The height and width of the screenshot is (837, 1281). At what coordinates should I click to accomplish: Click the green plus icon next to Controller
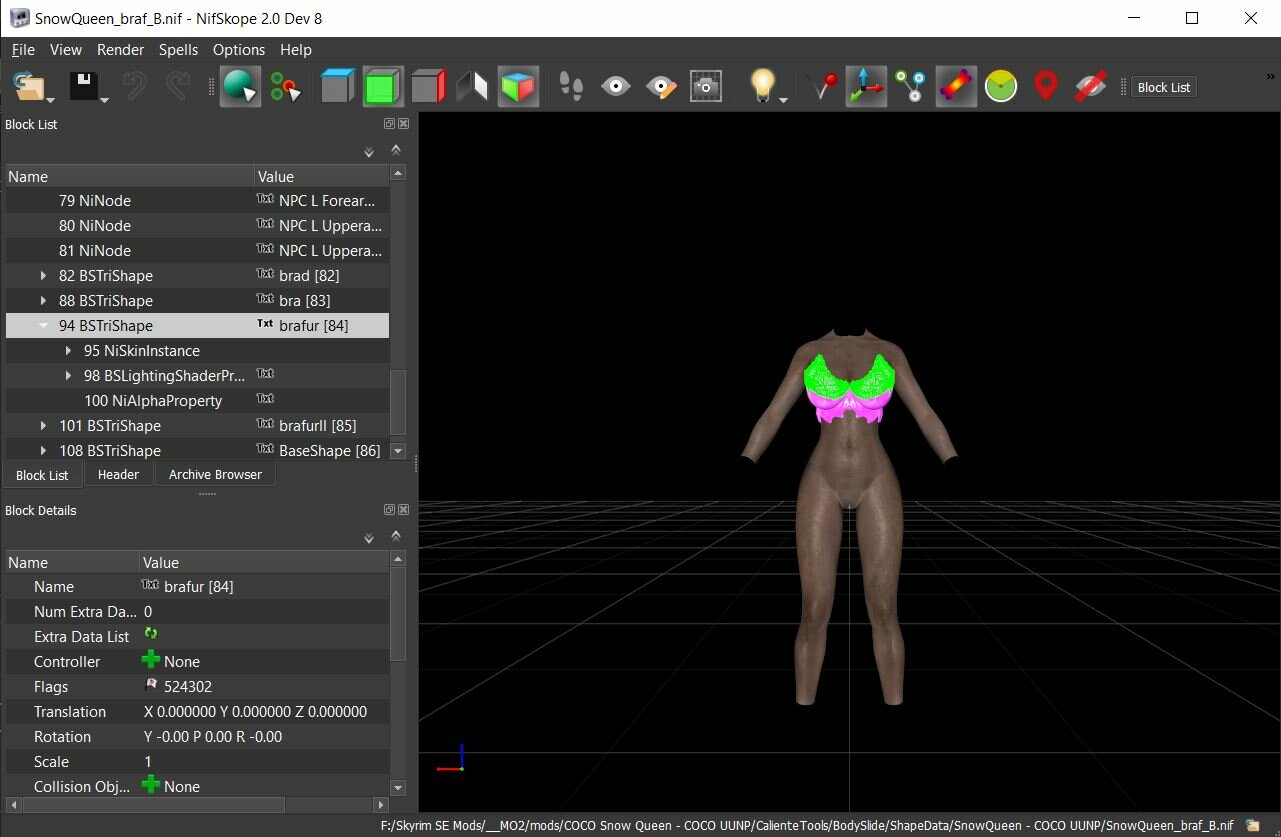[151, 660]
